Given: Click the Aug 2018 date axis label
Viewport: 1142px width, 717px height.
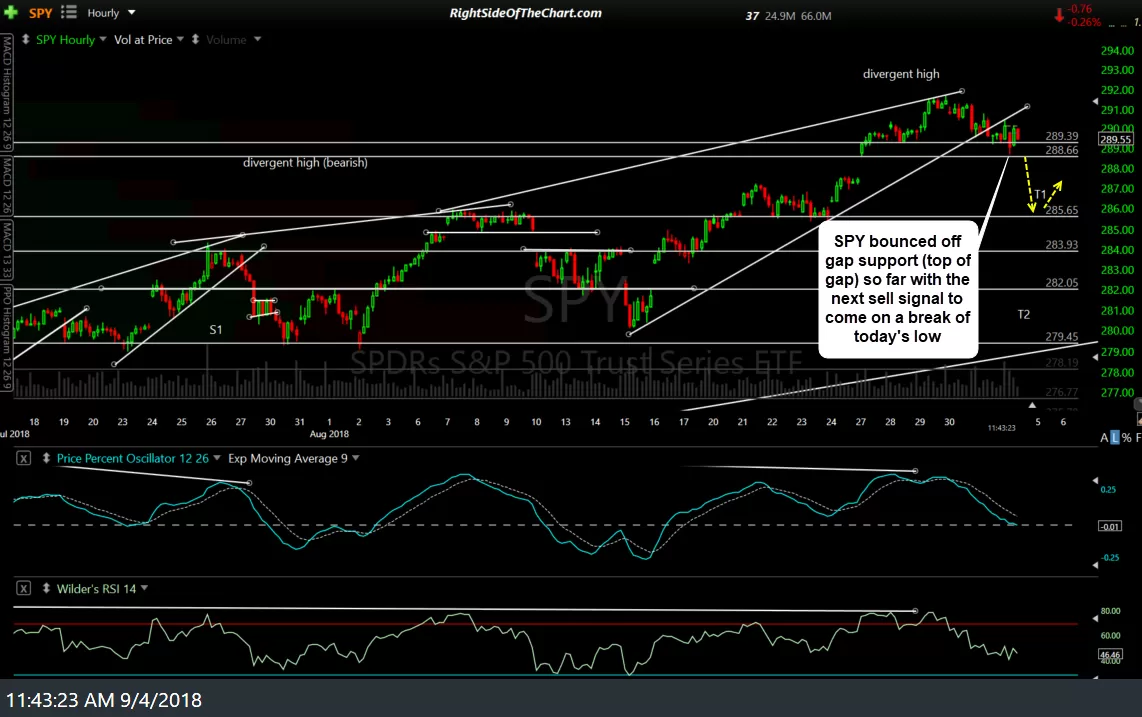Looking at the screenshot, I should pyautogui.click(x=329, y=434).
